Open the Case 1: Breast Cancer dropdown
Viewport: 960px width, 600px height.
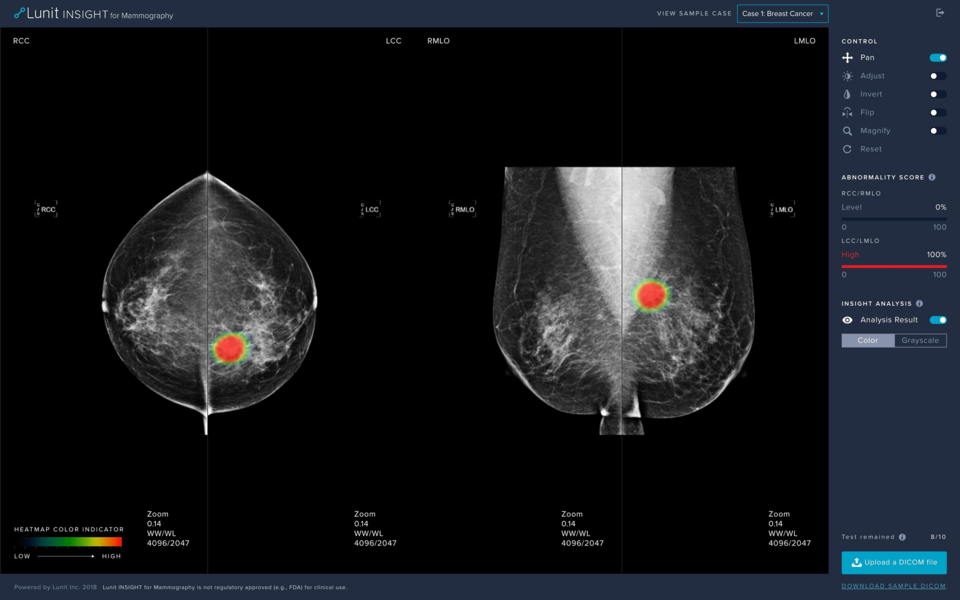pyautogui.click(x=782, y=14)
